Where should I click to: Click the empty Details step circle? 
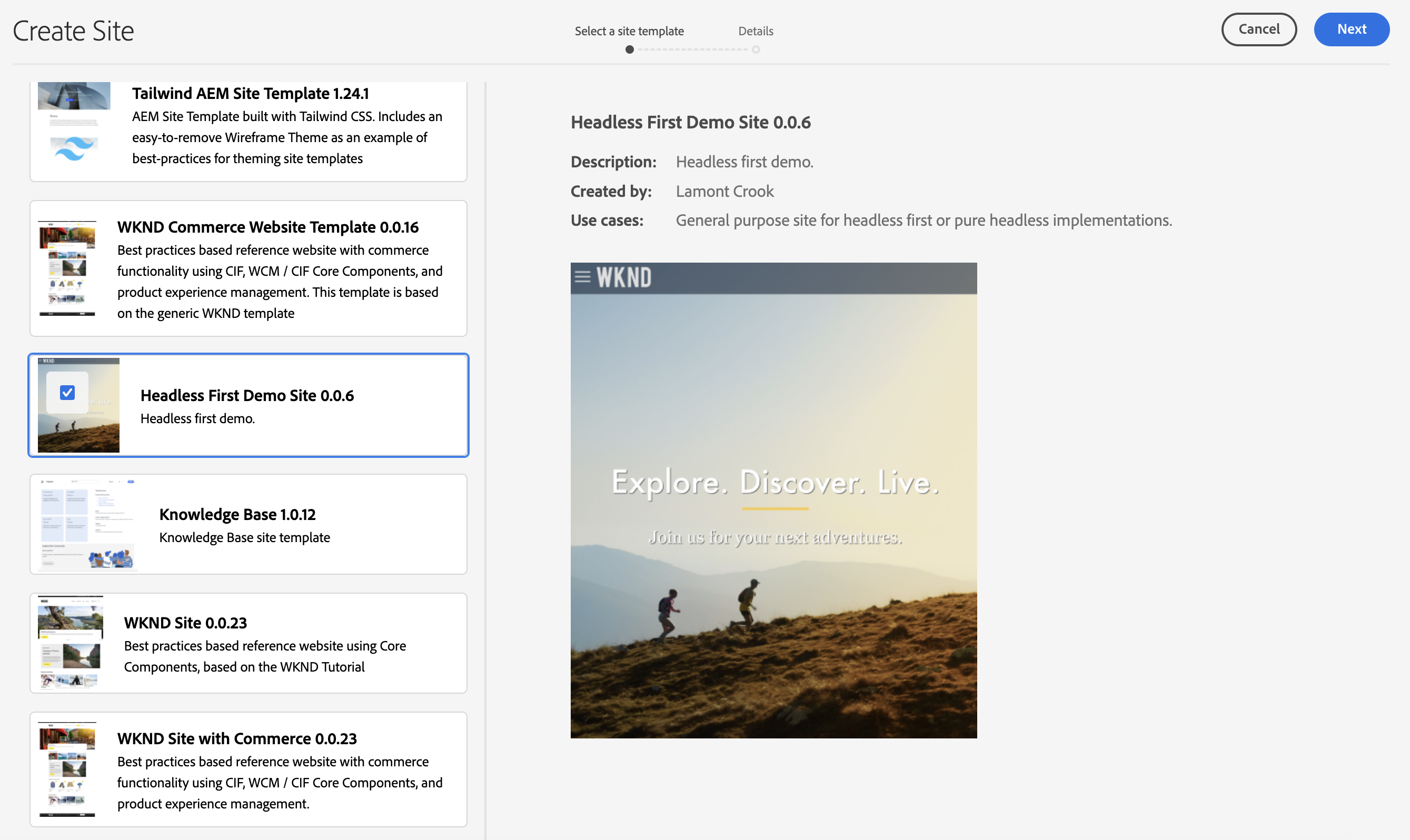(756, 49)
